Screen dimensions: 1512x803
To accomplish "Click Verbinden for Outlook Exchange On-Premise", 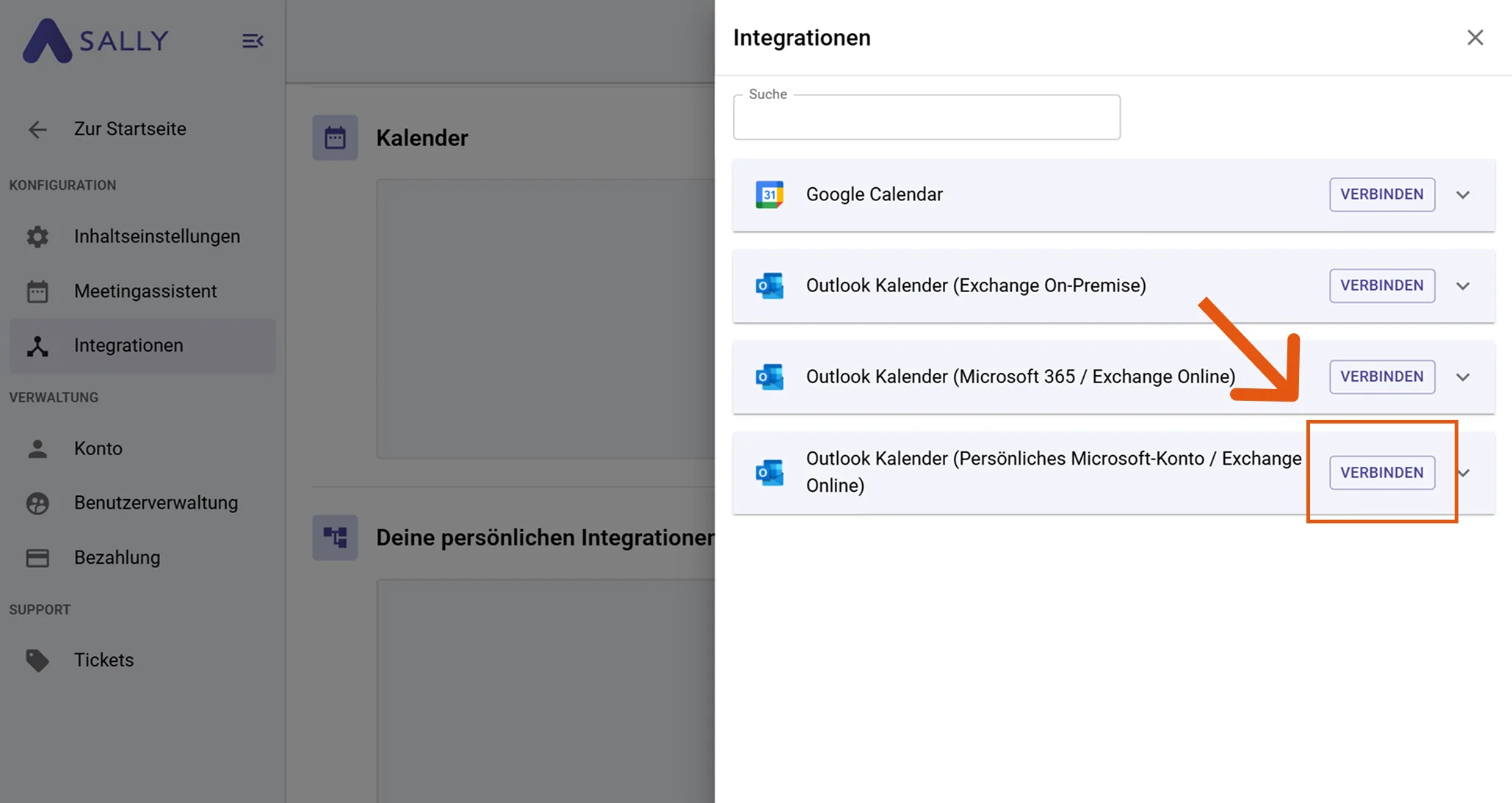I will click(1382, 286).
